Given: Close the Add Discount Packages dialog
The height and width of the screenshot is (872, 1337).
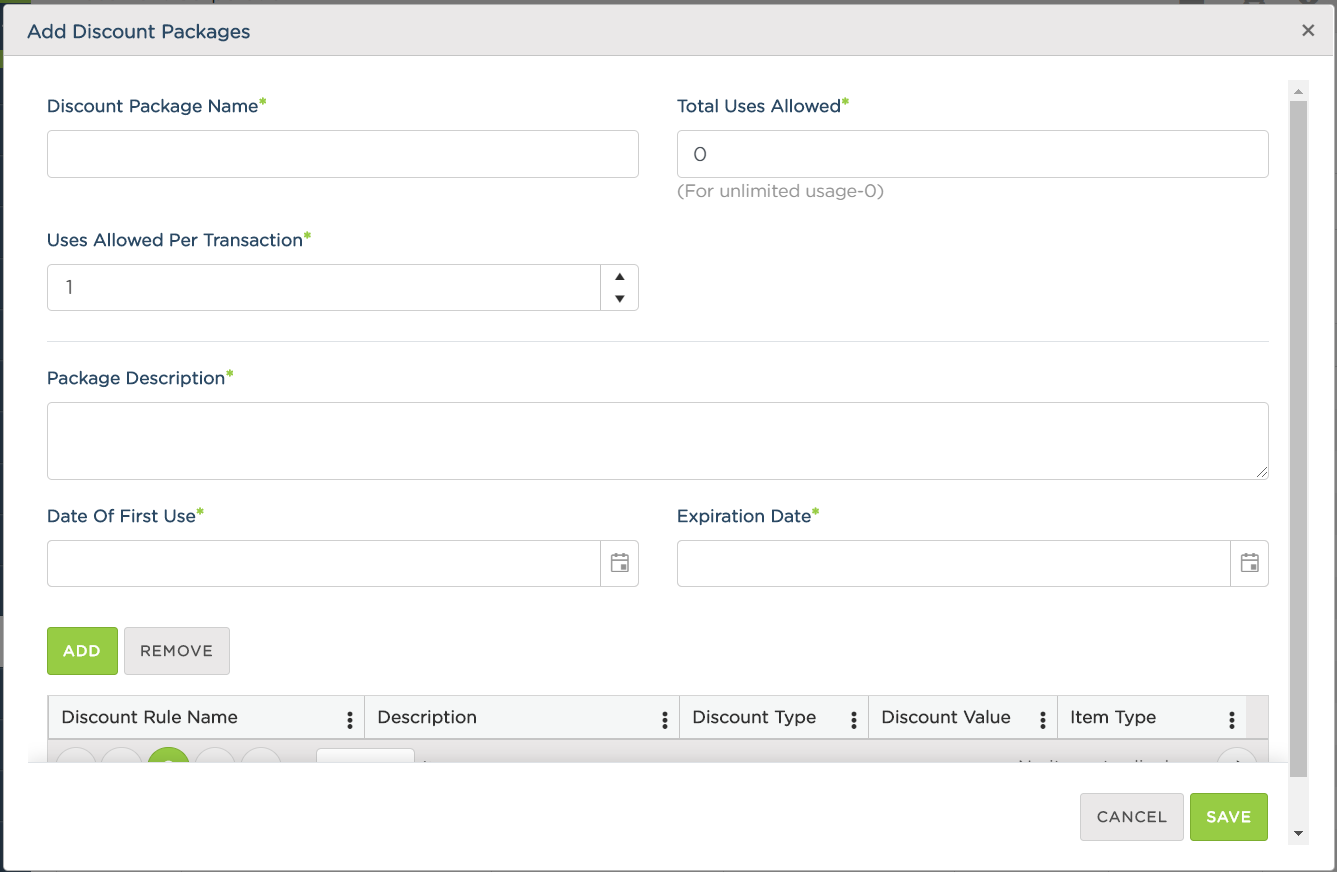Looking at the screenshot, I should click(x=1308, y=30).
